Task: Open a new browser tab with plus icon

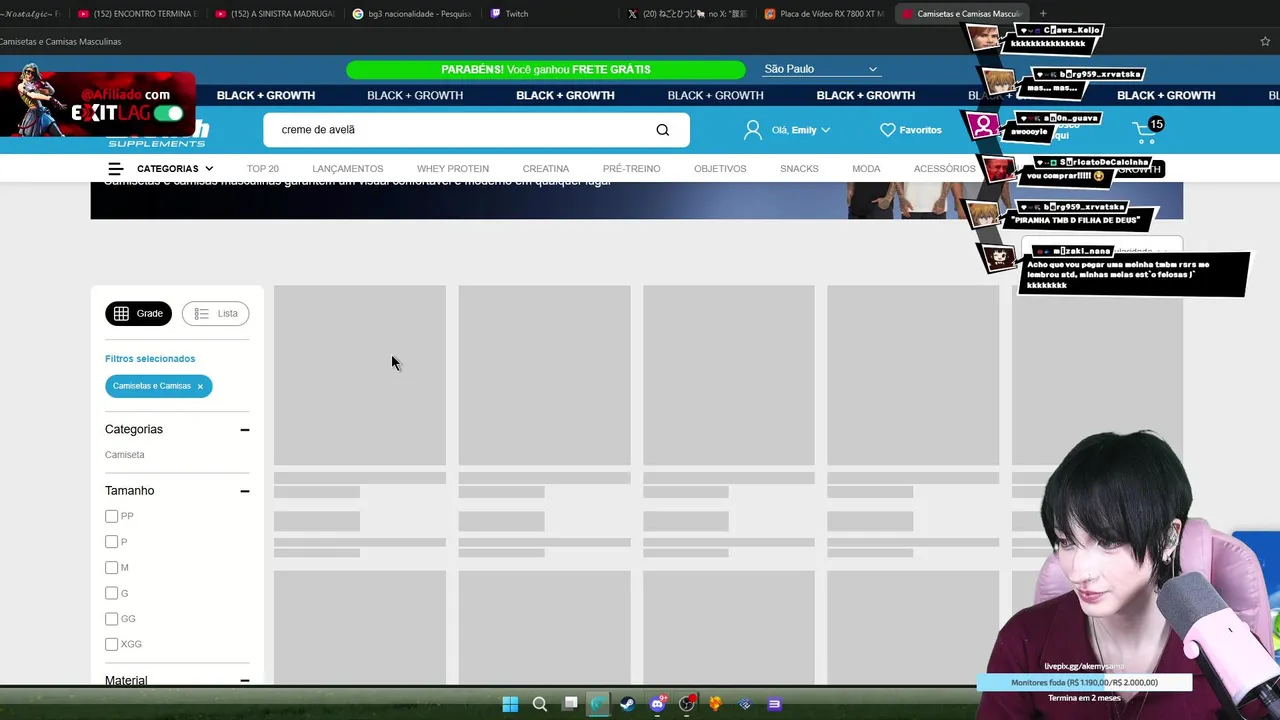Action: pyautogui.click(x=1043, y=14)
